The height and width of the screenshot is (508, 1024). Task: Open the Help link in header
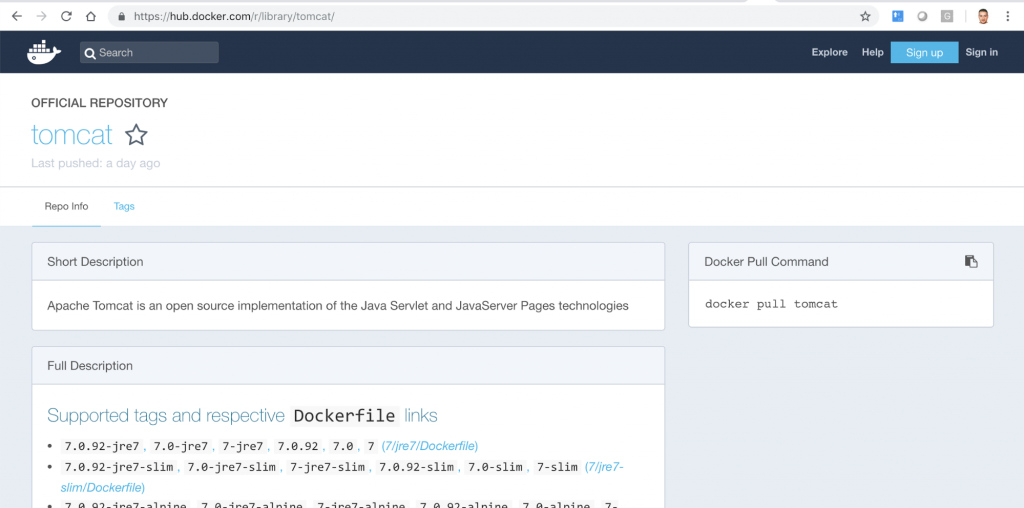[x=872, y=52]
